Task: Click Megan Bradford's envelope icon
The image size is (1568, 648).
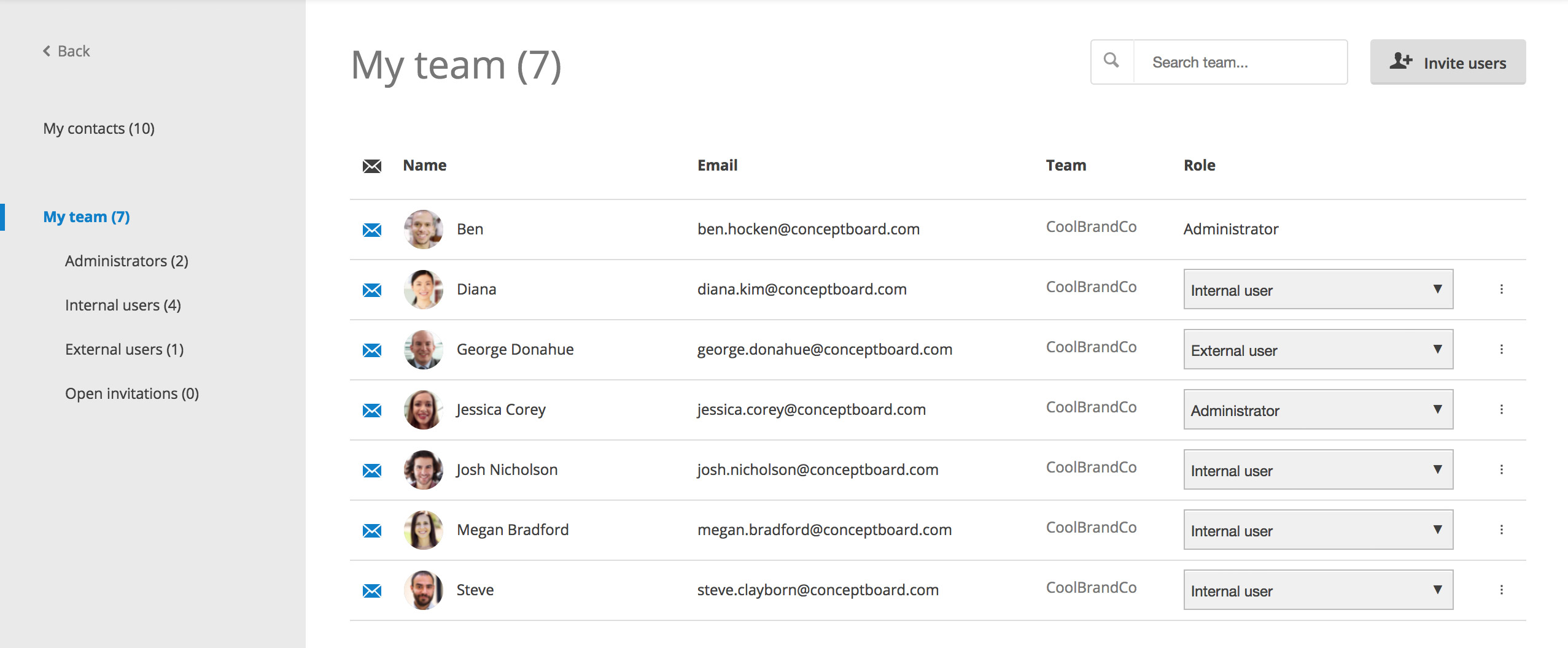Action: [372, 530]
